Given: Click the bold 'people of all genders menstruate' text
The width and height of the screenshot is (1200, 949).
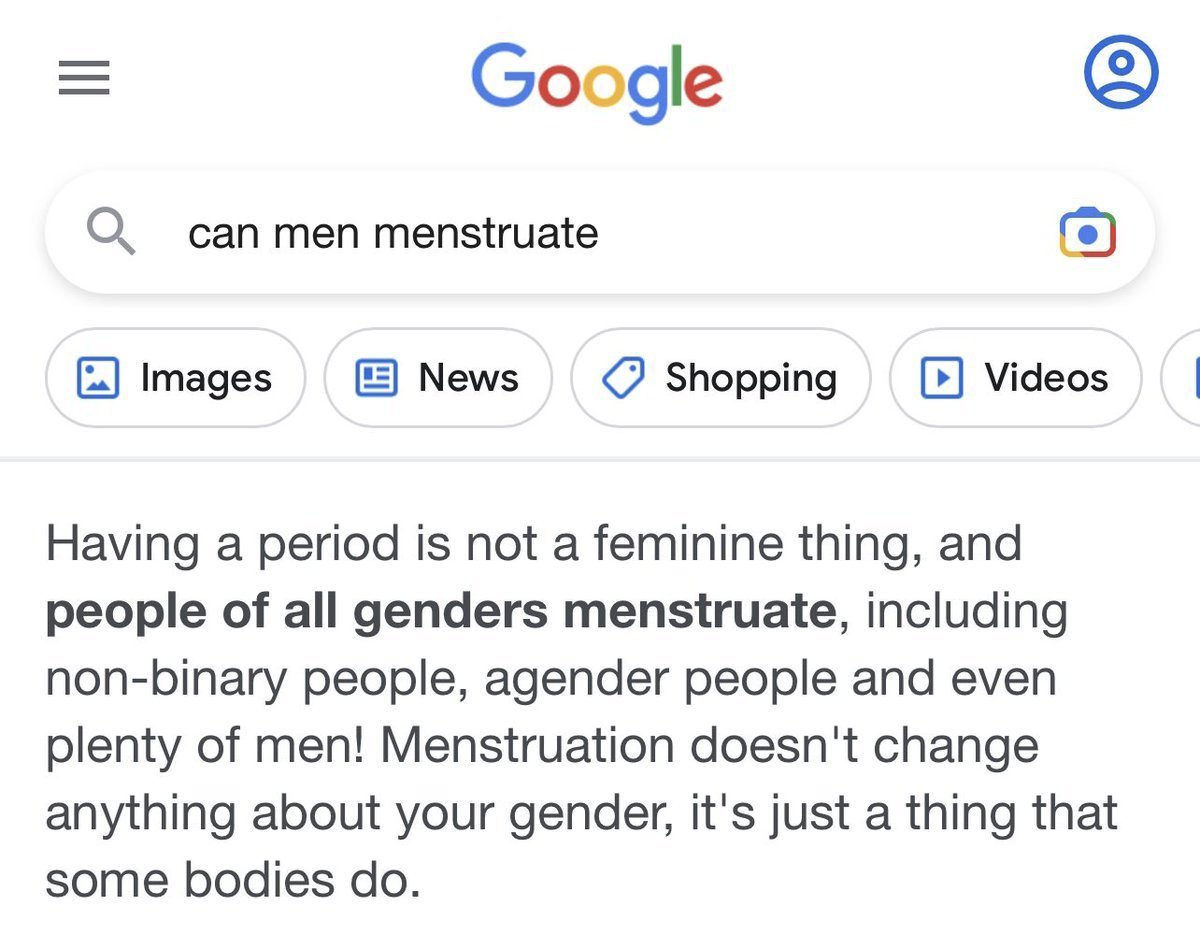Looking at the screenshot, I should [440, 612].
